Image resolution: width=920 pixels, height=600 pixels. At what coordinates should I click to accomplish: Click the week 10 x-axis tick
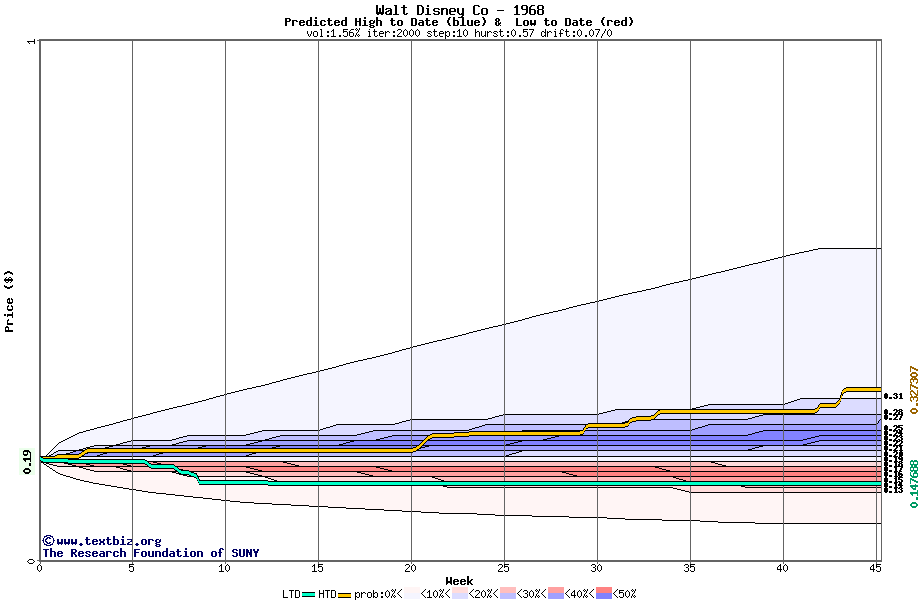click(225, 568)
